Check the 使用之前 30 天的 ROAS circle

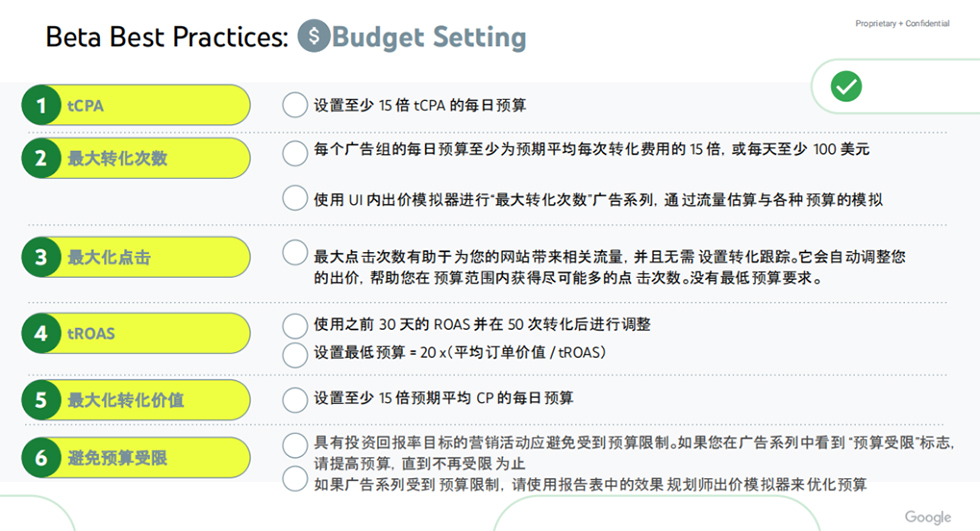click(x=295, y=326)
